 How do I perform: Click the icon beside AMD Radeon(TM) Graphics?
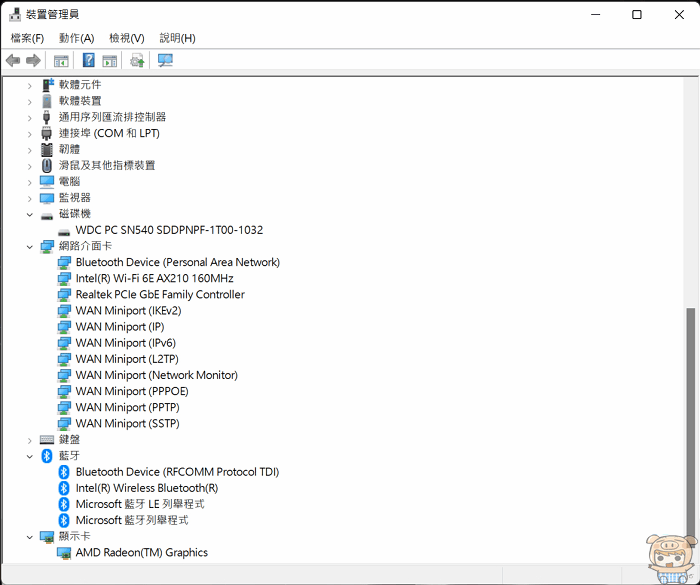(64, 553)
